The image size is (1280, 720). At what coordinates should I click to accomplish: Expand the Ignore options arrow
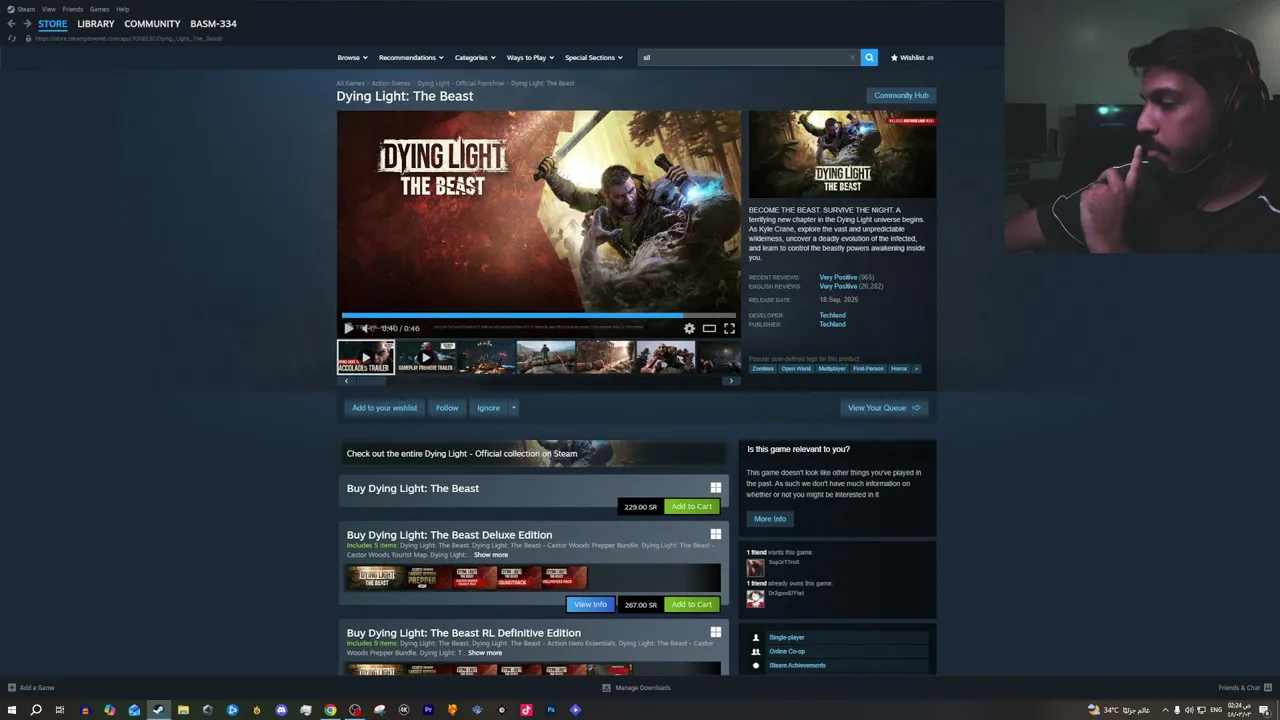pyautogui.click(x=513, y=407)
